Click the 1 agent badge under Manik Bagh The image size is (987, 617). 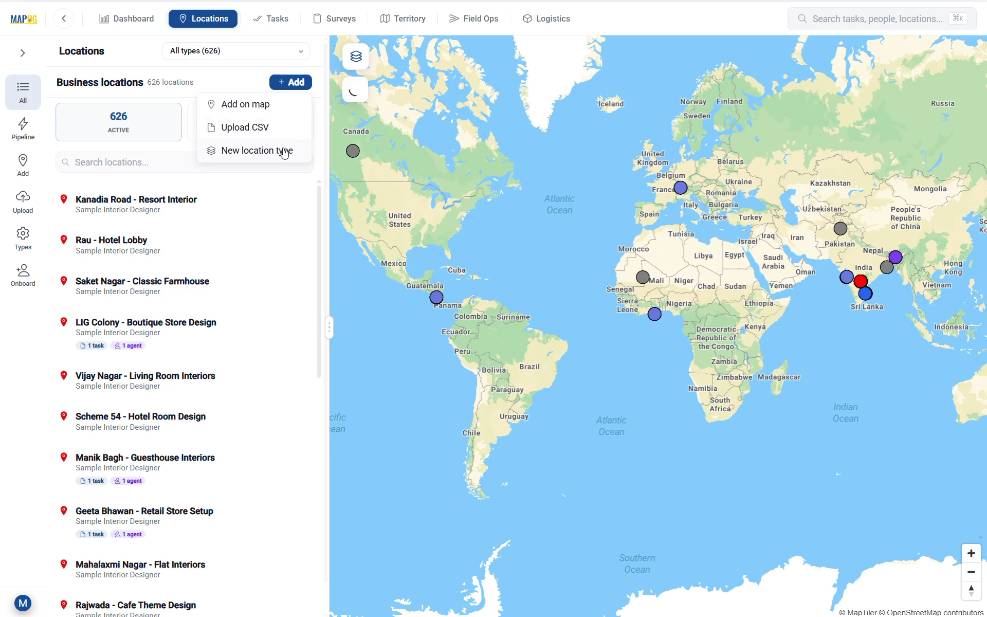128,481
